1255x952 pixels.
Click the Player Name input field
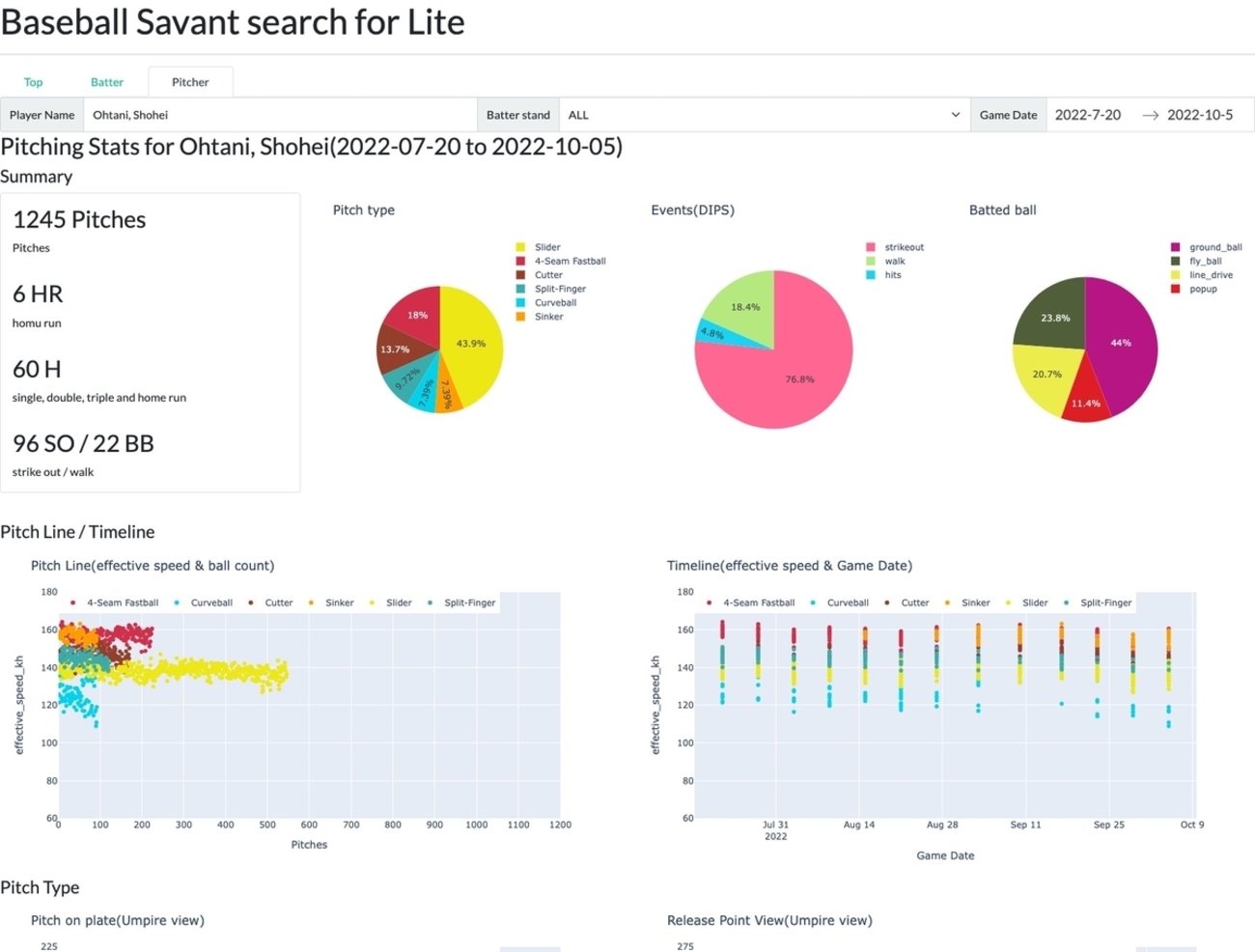(x=281, y=115)
